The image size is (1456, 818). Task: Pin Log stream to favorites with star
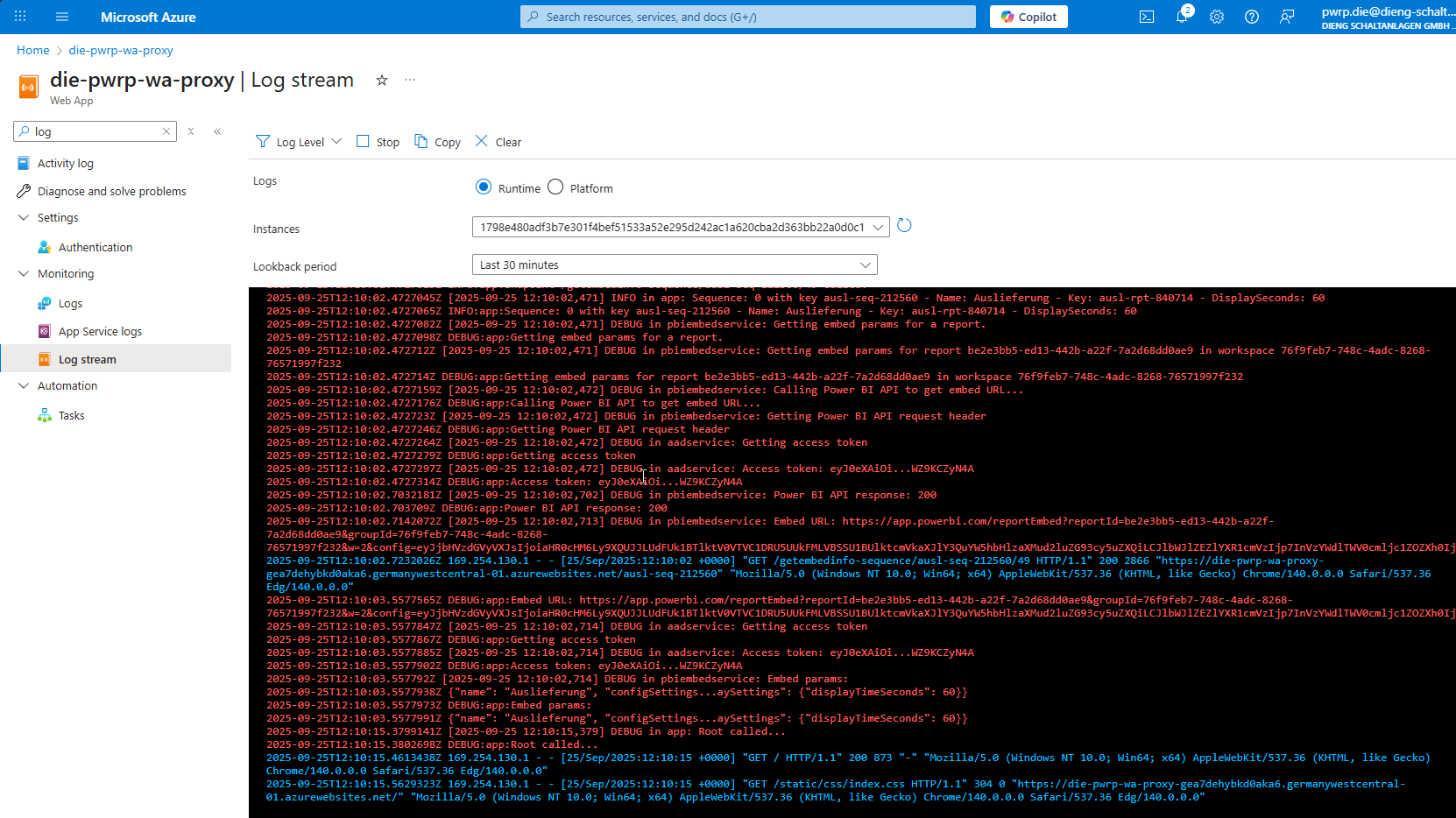[382, 80]
